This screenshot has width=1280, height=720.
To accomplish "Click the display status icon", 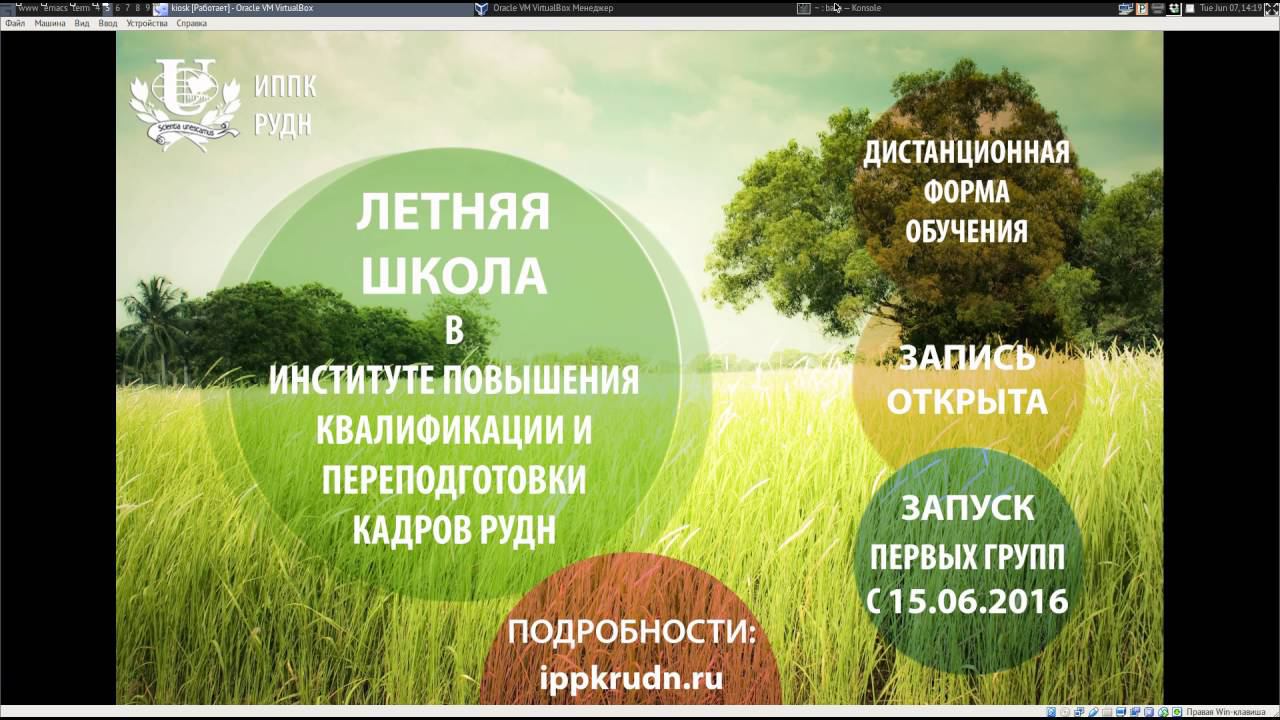I will (1121, 712).
